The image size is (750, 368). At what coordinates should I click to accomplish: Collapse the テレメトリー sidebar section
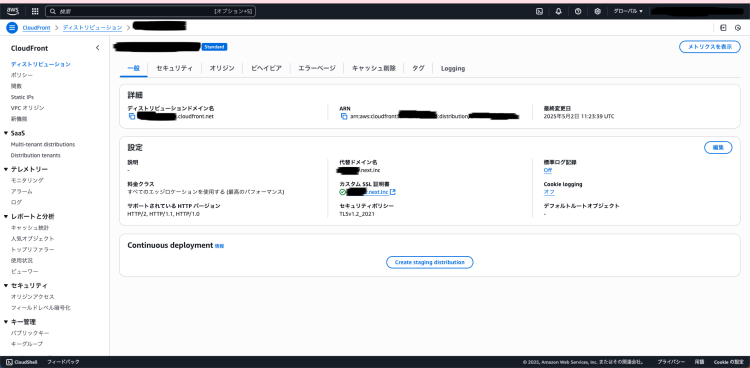pos(6,169)
